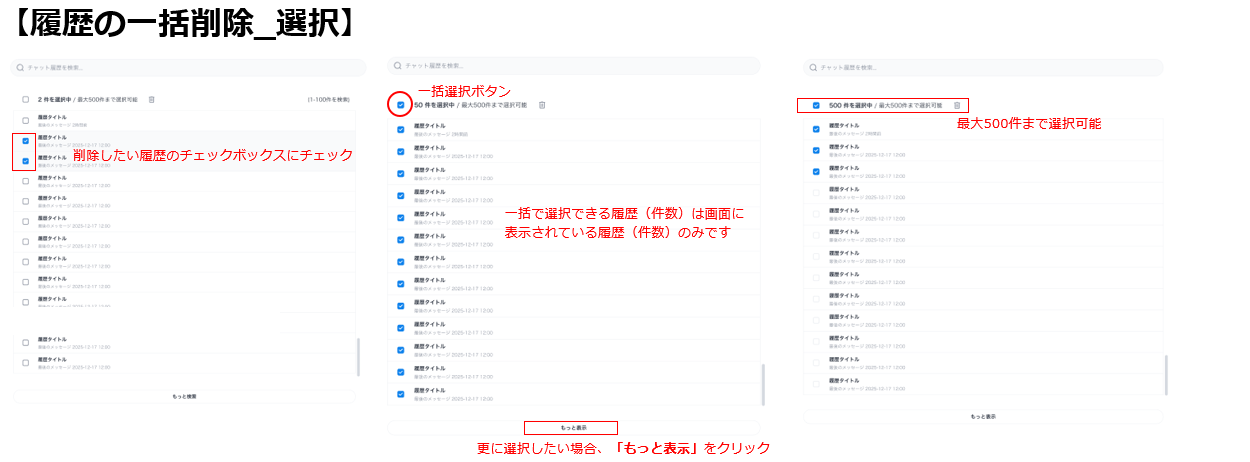Viewport: 1250px width, 462px height.
Task: Uncheck the row just below the 2時間前 row in the 2 件 panel
Action: point(26,141)
